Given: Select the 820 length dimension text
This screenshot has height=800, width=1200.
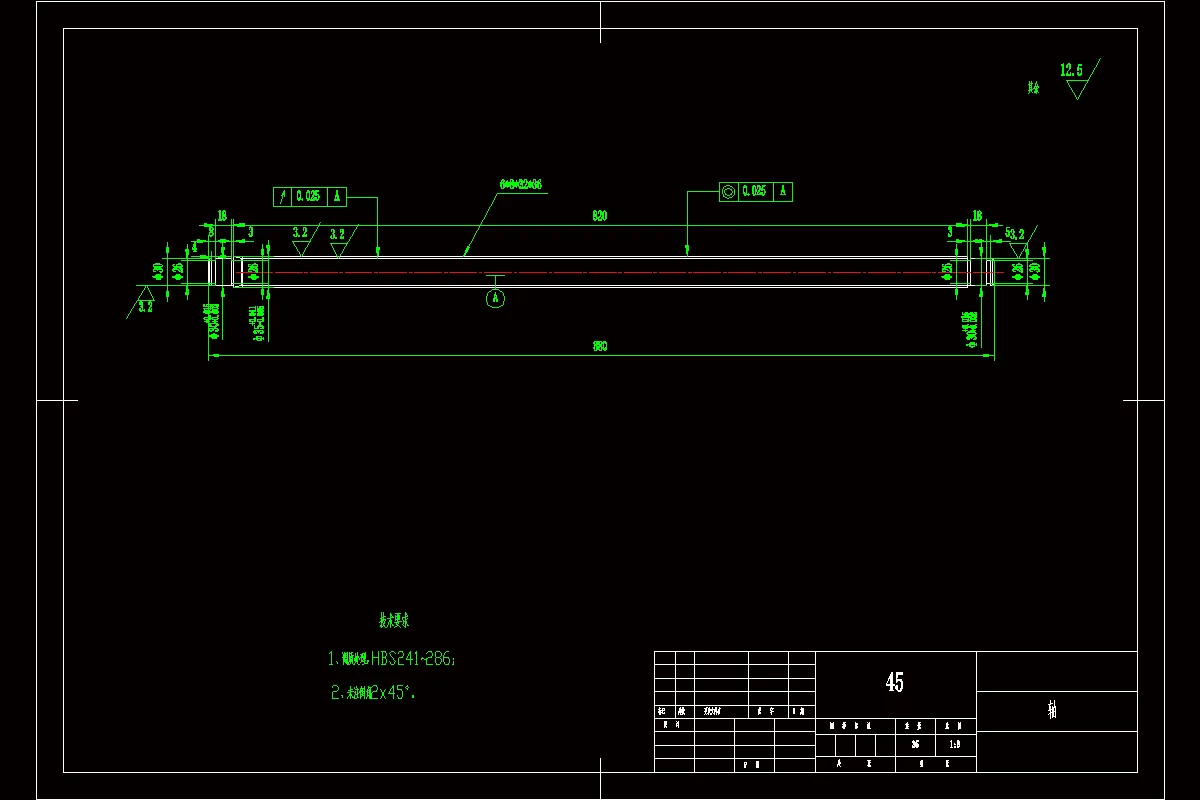Looking at the screenshot, I should click(600, 215).
